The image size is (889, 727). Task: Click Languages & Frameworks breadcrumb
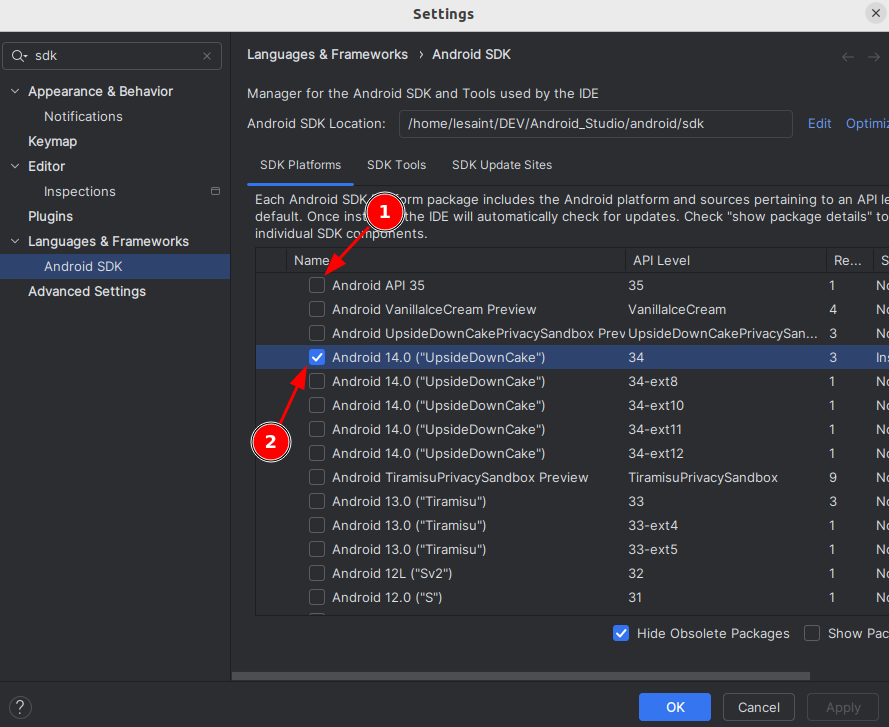327,54
